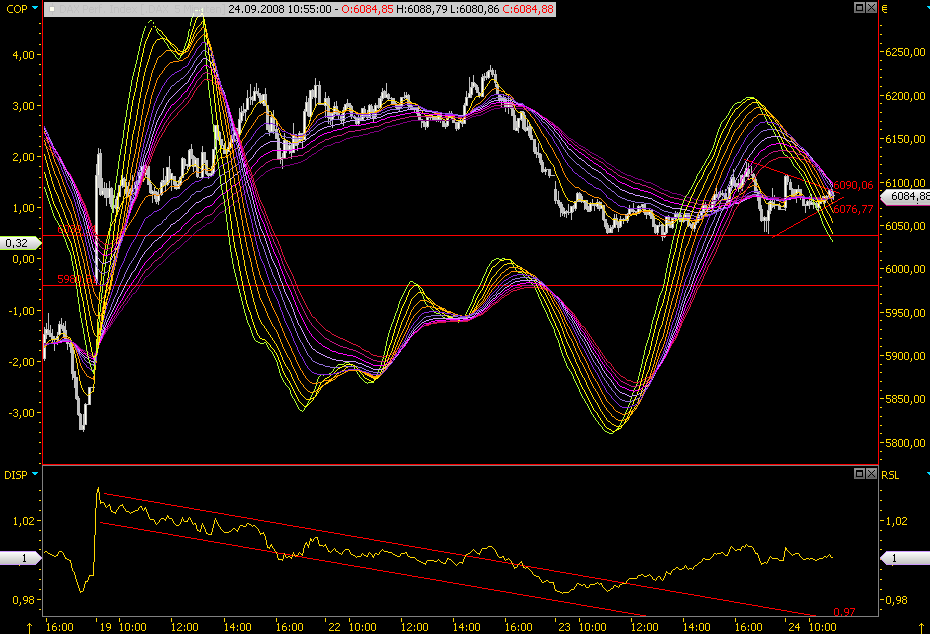Screen dimensions: 930x634
Task: Close the main DAX chart pane
Action: 871,8
